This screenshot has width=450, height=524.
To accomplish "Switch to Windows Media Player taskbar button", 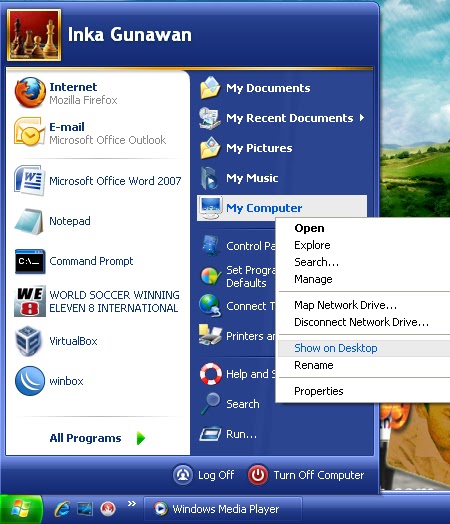I will [x=223, y=509].
